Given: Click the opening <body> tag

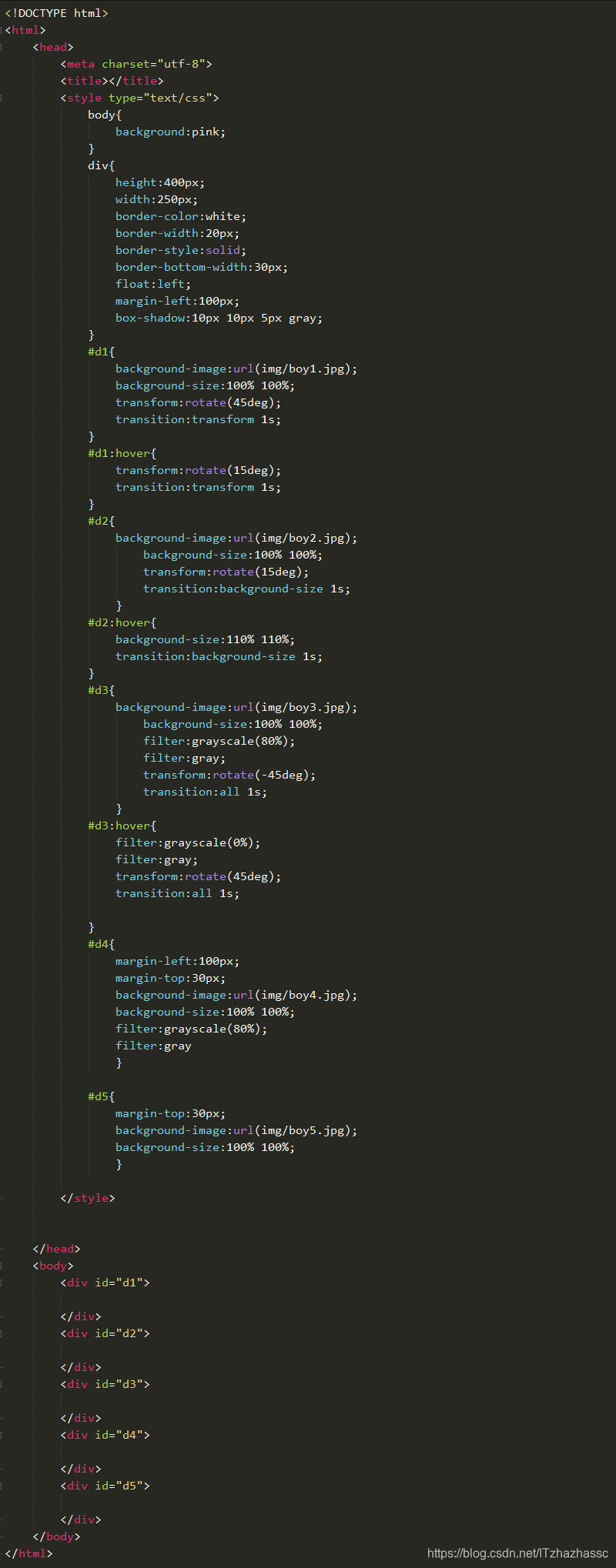Looking at the screenshot, I should pos(53,1266).
